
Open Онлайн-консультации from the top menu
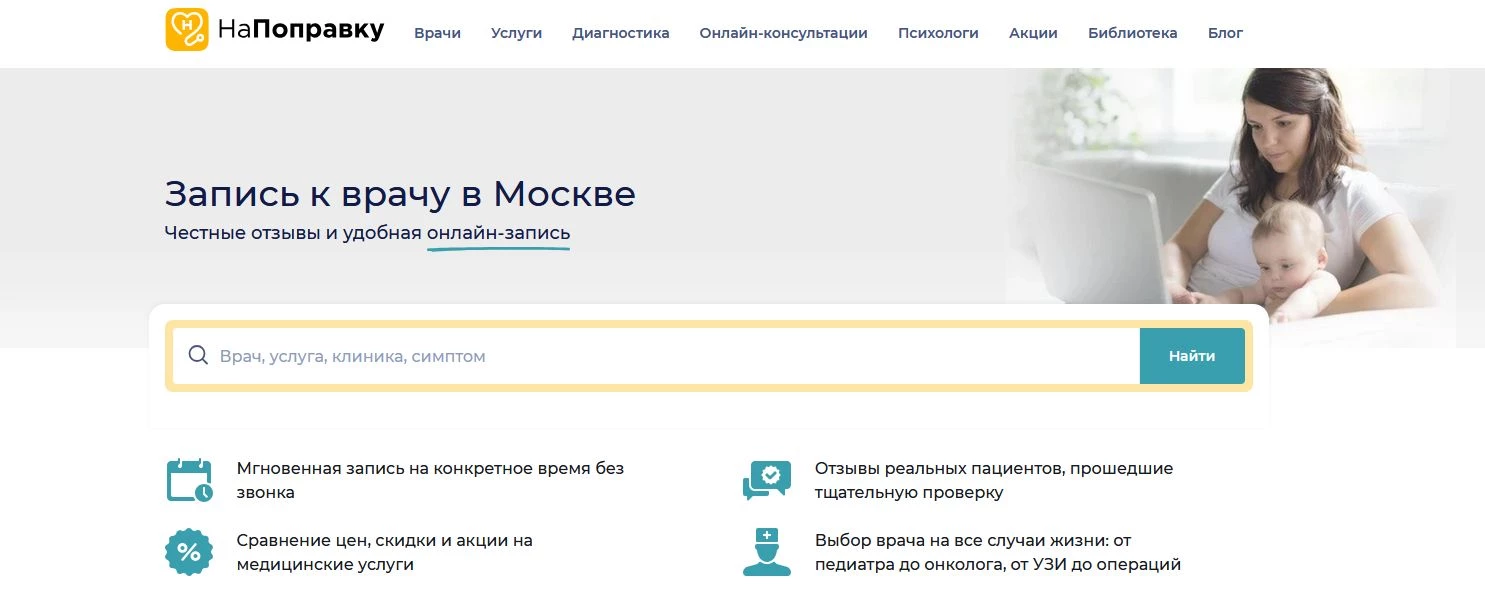[x=783, y=32]
